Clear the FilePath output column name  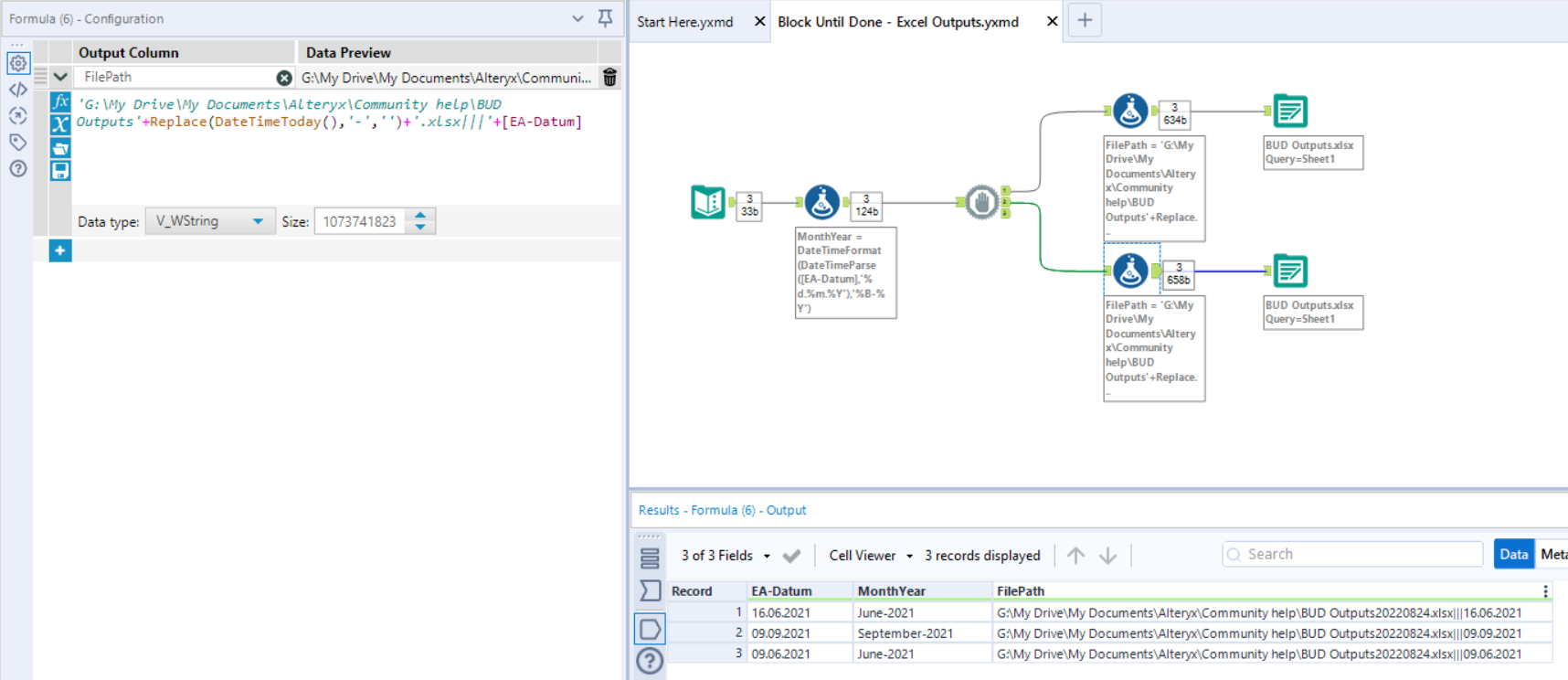point(284,78)
